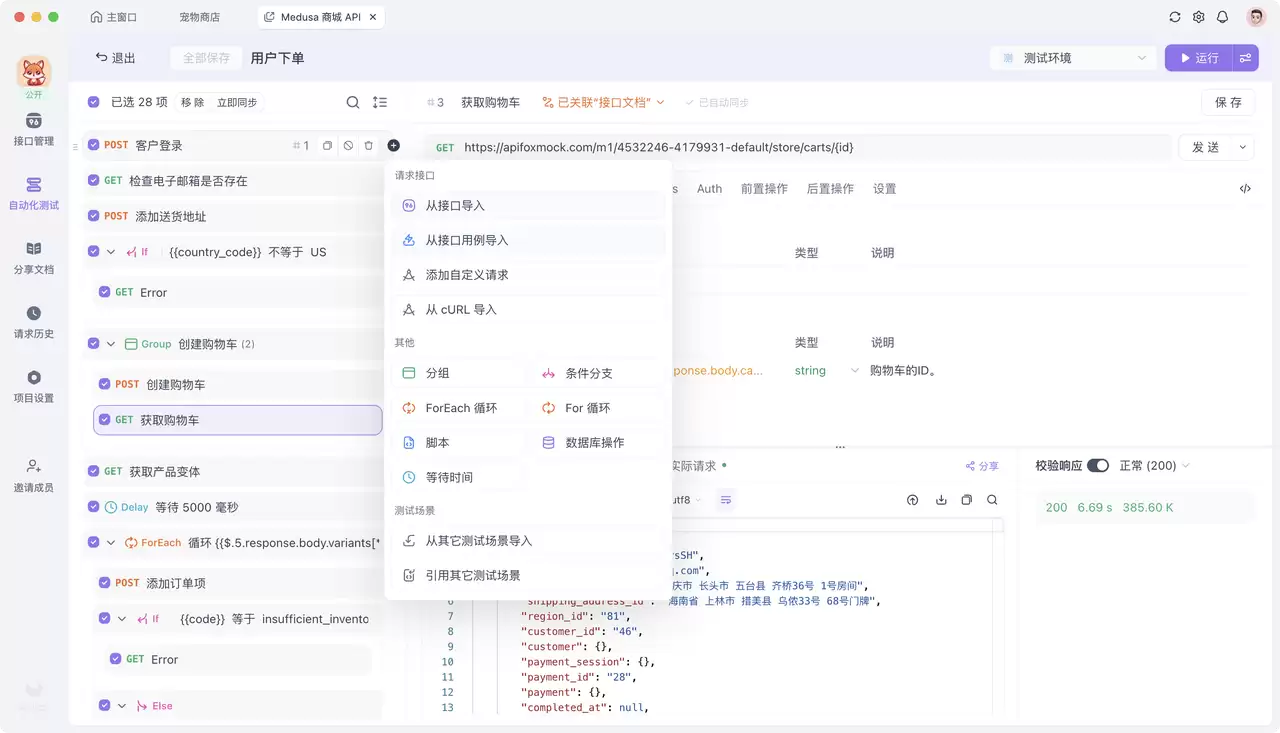Image resolution: width=1280 pixels, height=733 pixels.
Task: Click 移除 for selected steps
Action: click(x=192, y=102)
